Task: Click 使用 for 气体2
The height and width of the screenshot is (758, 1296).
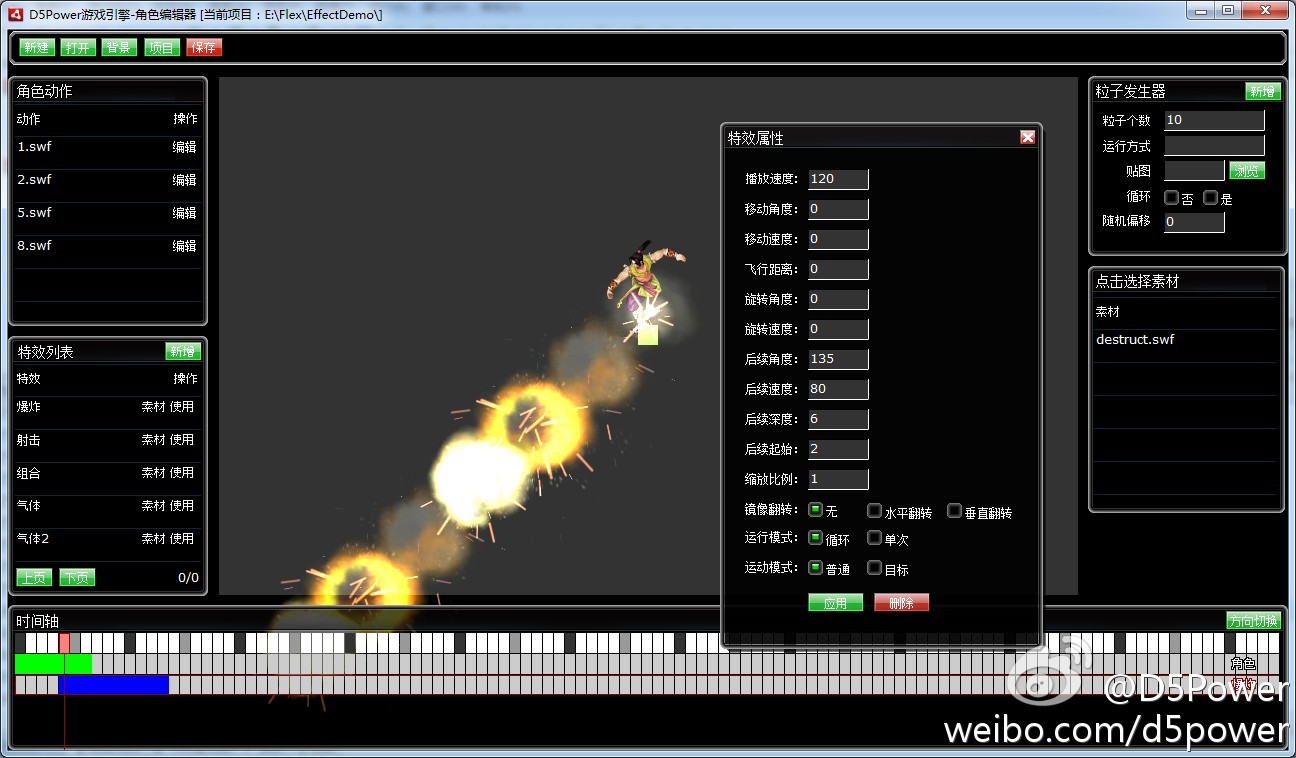Action: pyautogui.click(x=182, y=539)
